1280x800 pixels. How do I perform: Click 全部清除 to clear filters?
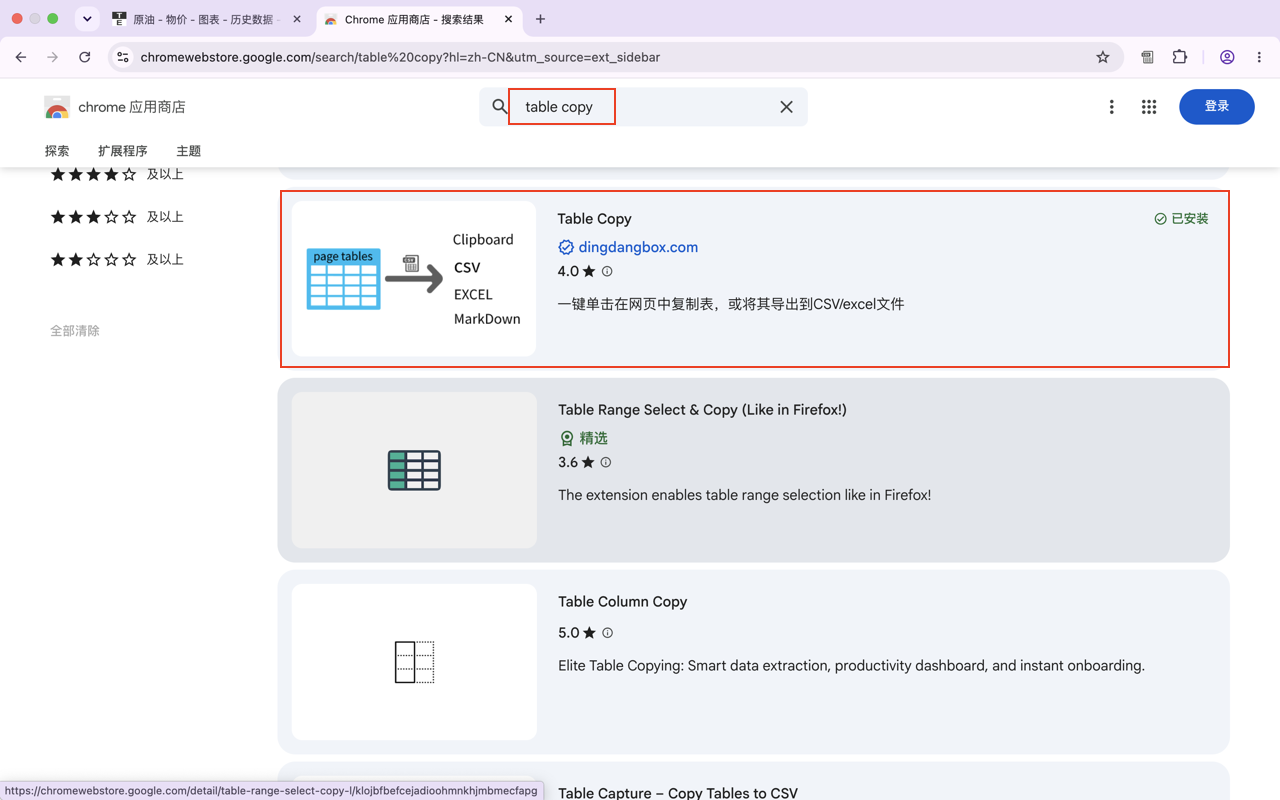tap(75, 331)
